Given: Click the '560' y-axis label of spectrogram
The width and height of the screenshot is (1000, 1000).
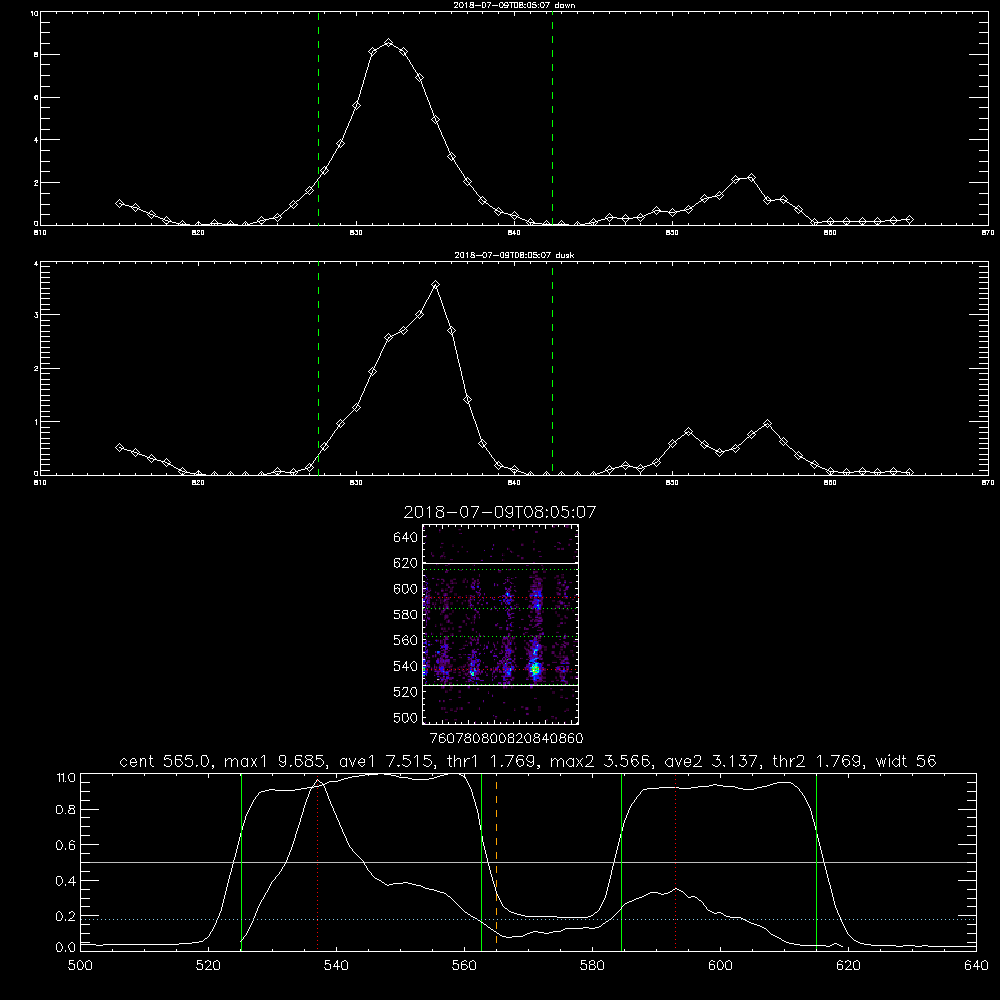Looking at the screenshot, I should [x=406, y=640].
